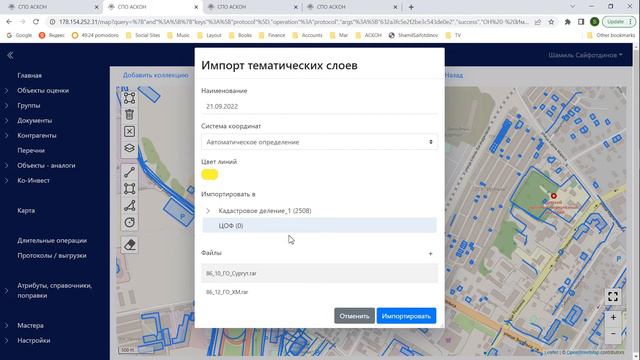The width and height of the screenshot is (640, 360).
Task: Reload the browser page
Action: [36, 22]
